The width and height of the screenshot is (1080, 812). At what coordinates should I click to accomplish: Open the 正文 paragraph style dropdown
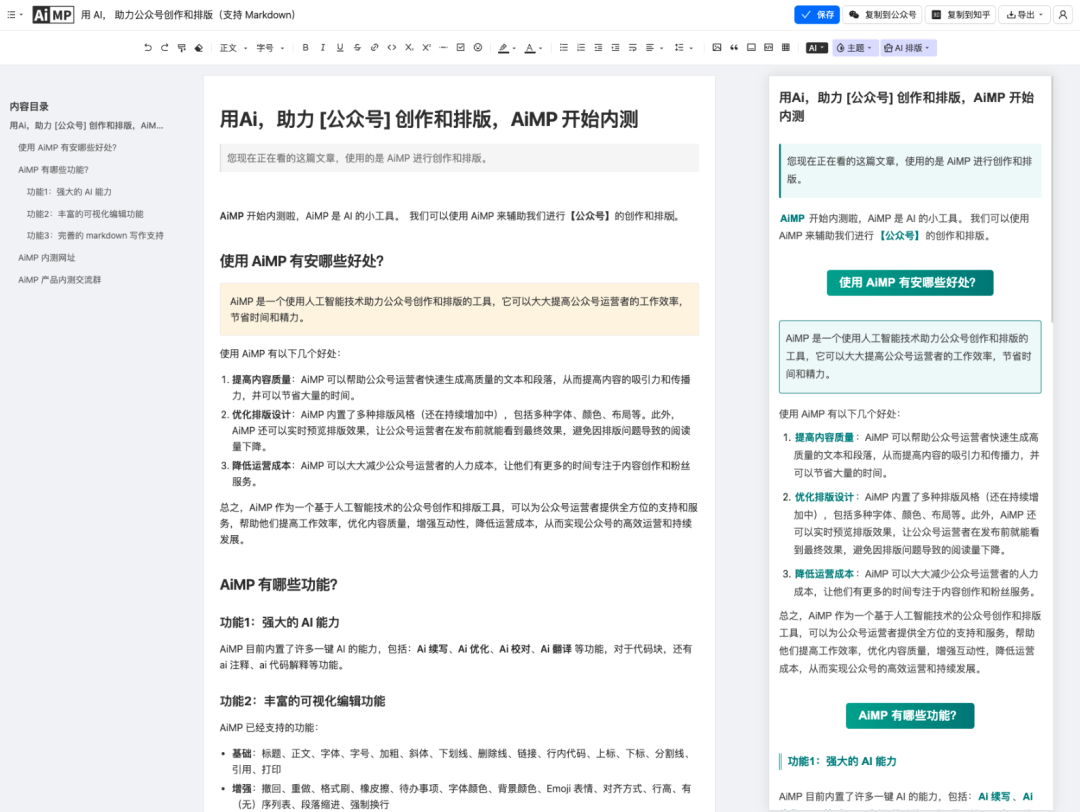click(x=233, y=48)
